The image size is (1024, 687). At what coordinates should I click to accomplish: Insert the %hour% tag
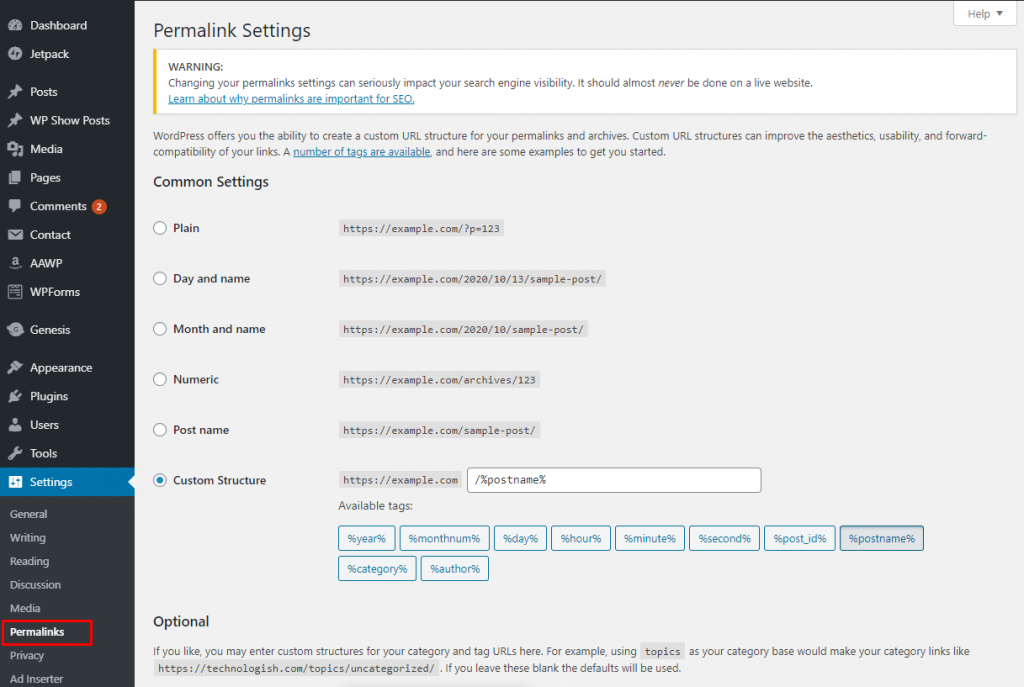click(x=581, y=539)
